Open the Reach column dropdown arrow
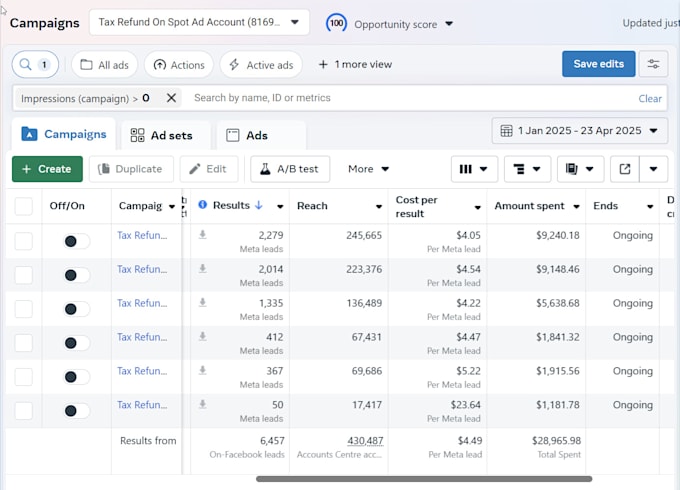 coord(379,206)
